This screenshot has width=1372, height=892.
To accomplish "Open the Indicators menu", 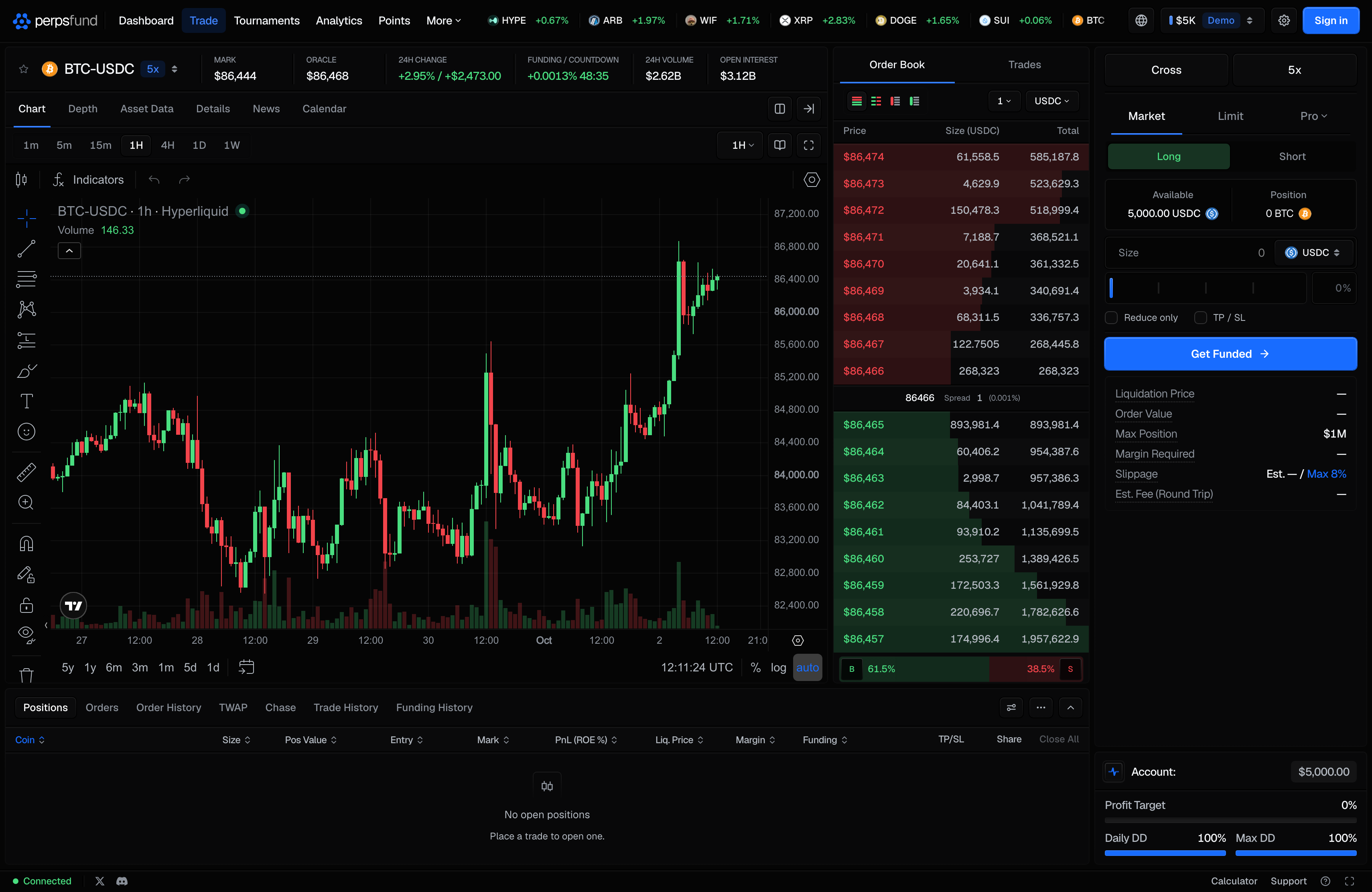I will [x=88, y=180].
